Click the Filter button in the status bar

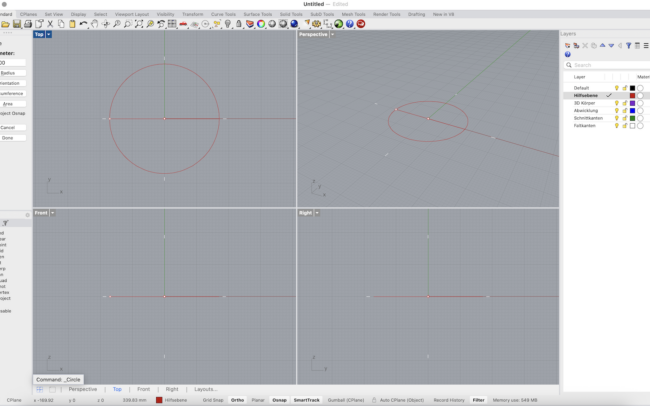[478, 400]
